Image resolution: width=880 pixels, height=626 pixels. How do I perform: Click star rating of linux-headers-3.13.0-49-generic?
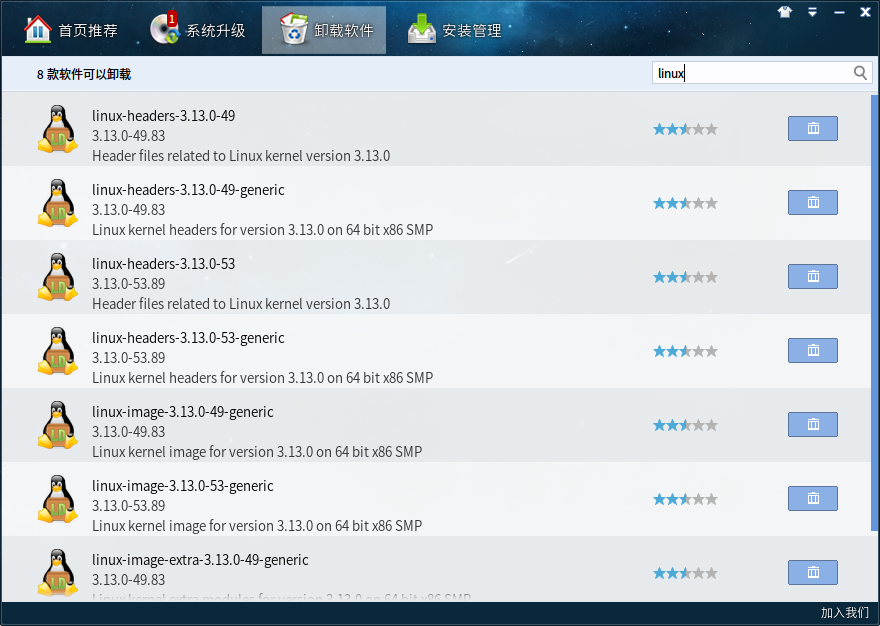[x=685, y=203]
